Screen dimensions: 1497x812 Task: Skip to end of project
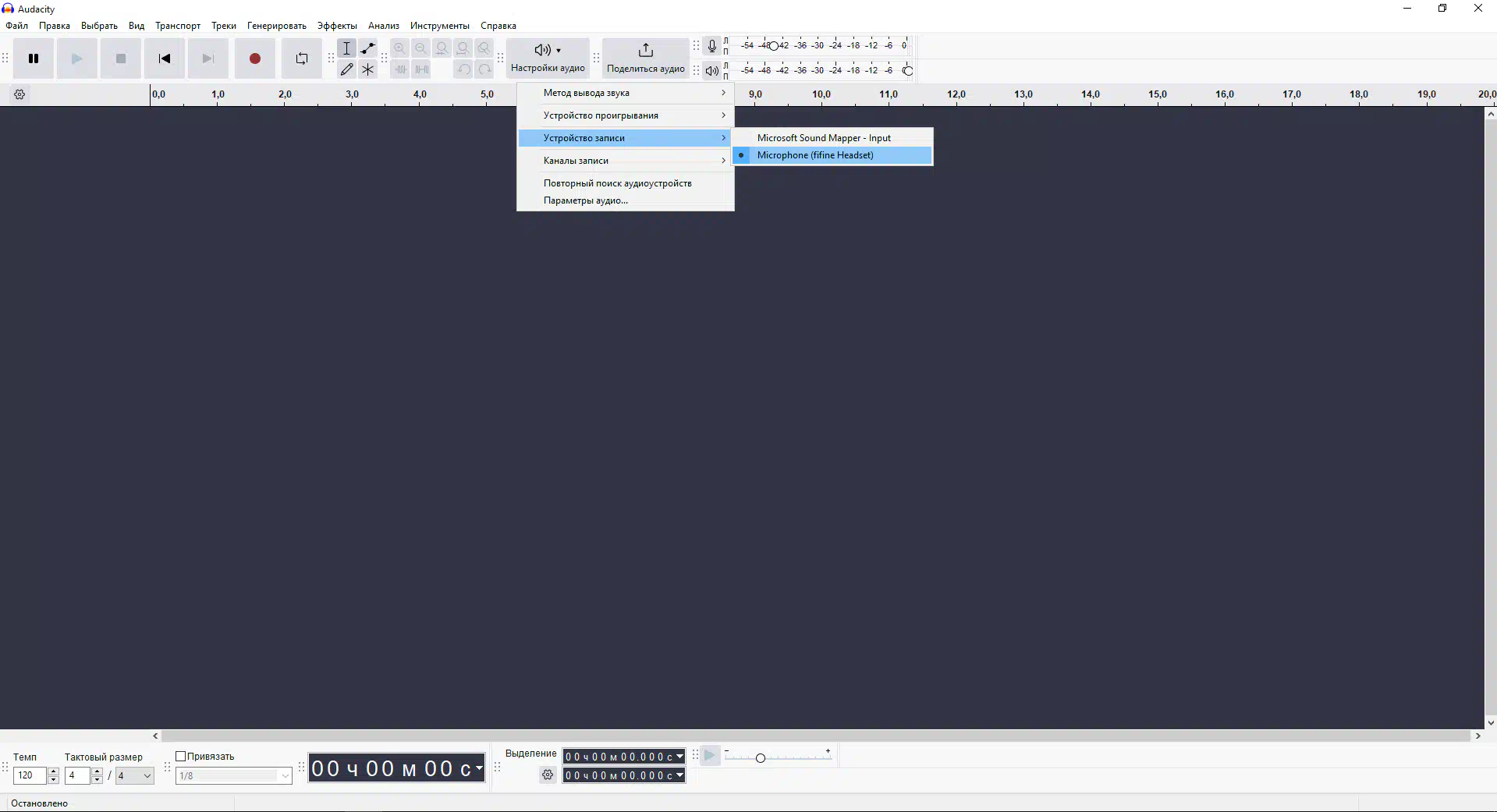[x=208, y=59]
